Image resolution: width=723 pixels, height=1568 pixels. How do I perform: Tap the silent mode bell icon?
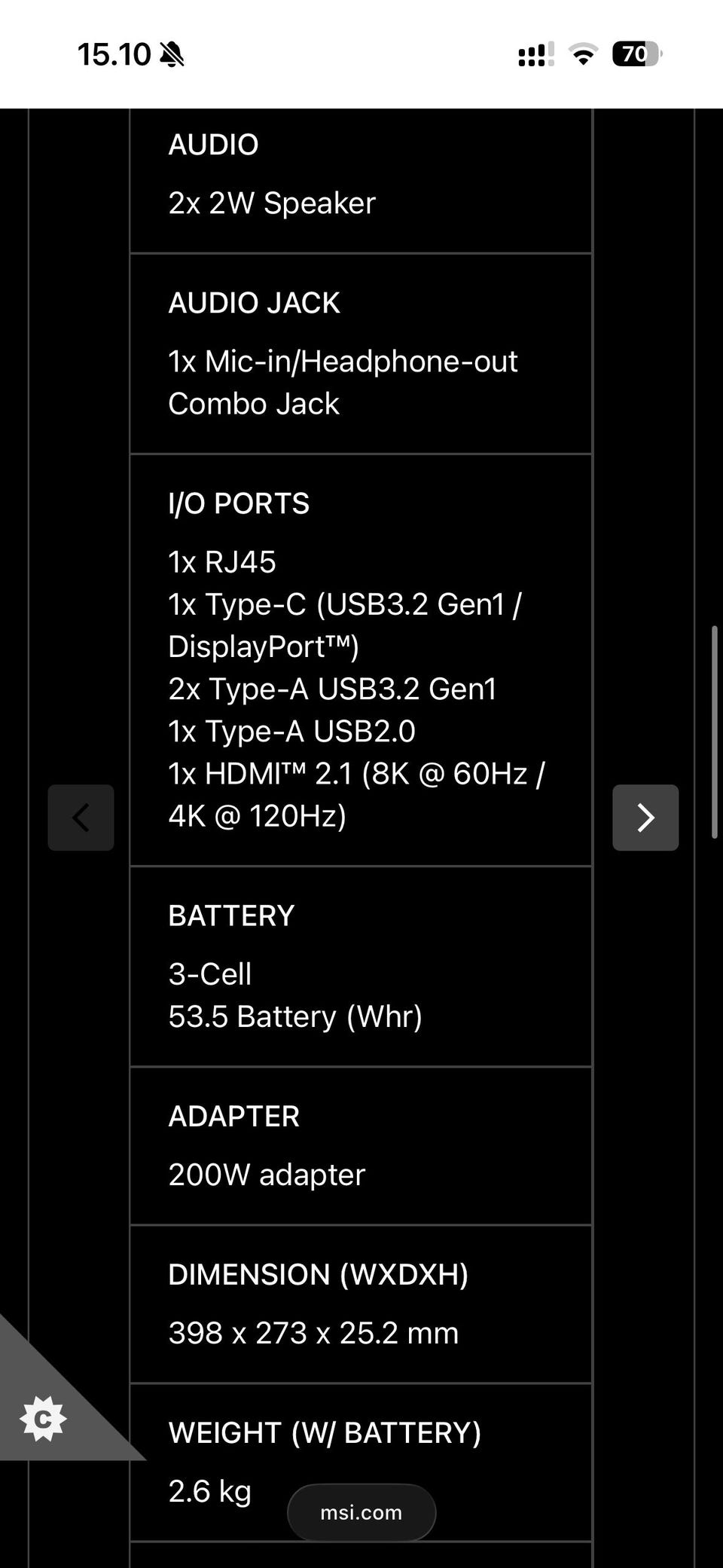tap(172, 54)
